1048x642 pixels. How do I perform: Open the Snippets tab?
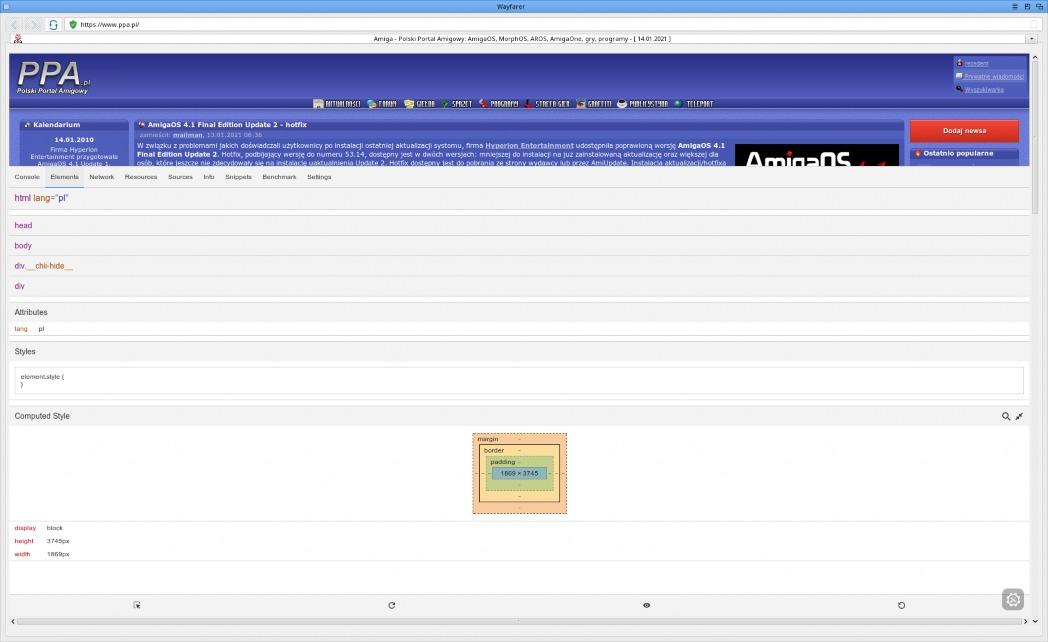click(238, 177)
